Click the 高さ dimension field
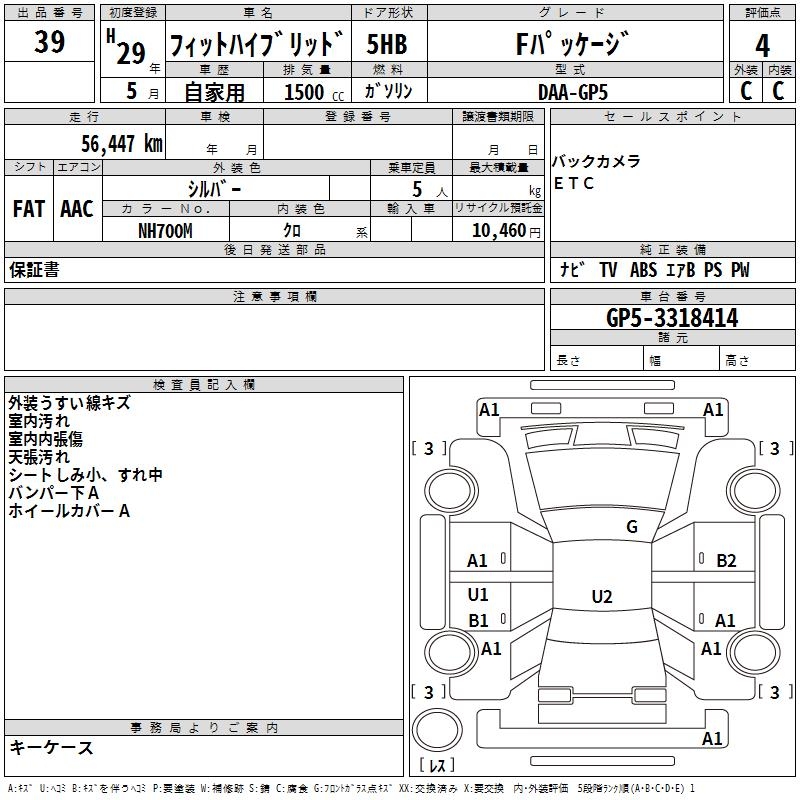 tap(757, 360)
